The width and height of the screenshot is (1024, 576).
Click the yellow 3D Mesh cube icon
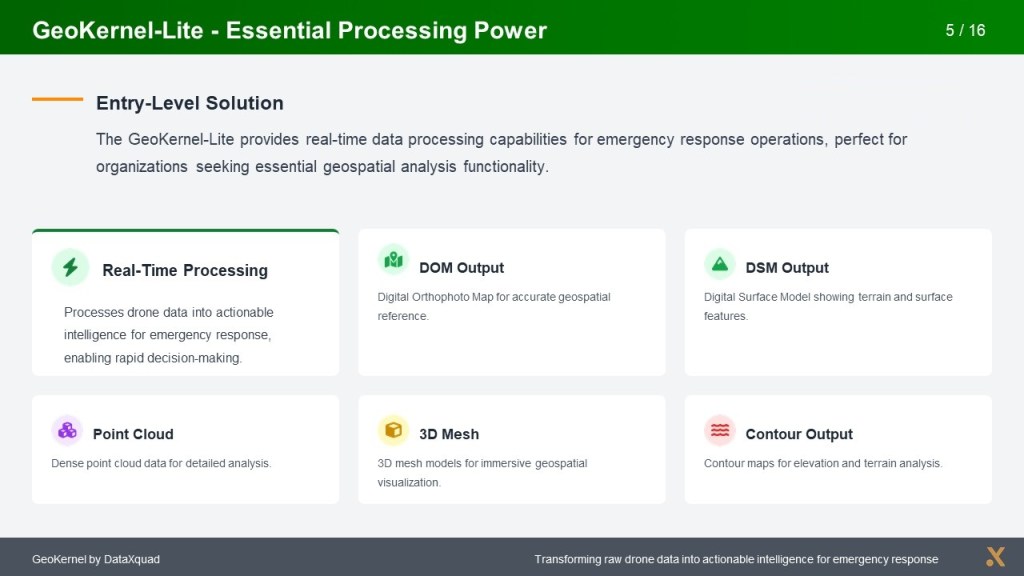coord(394,430)
